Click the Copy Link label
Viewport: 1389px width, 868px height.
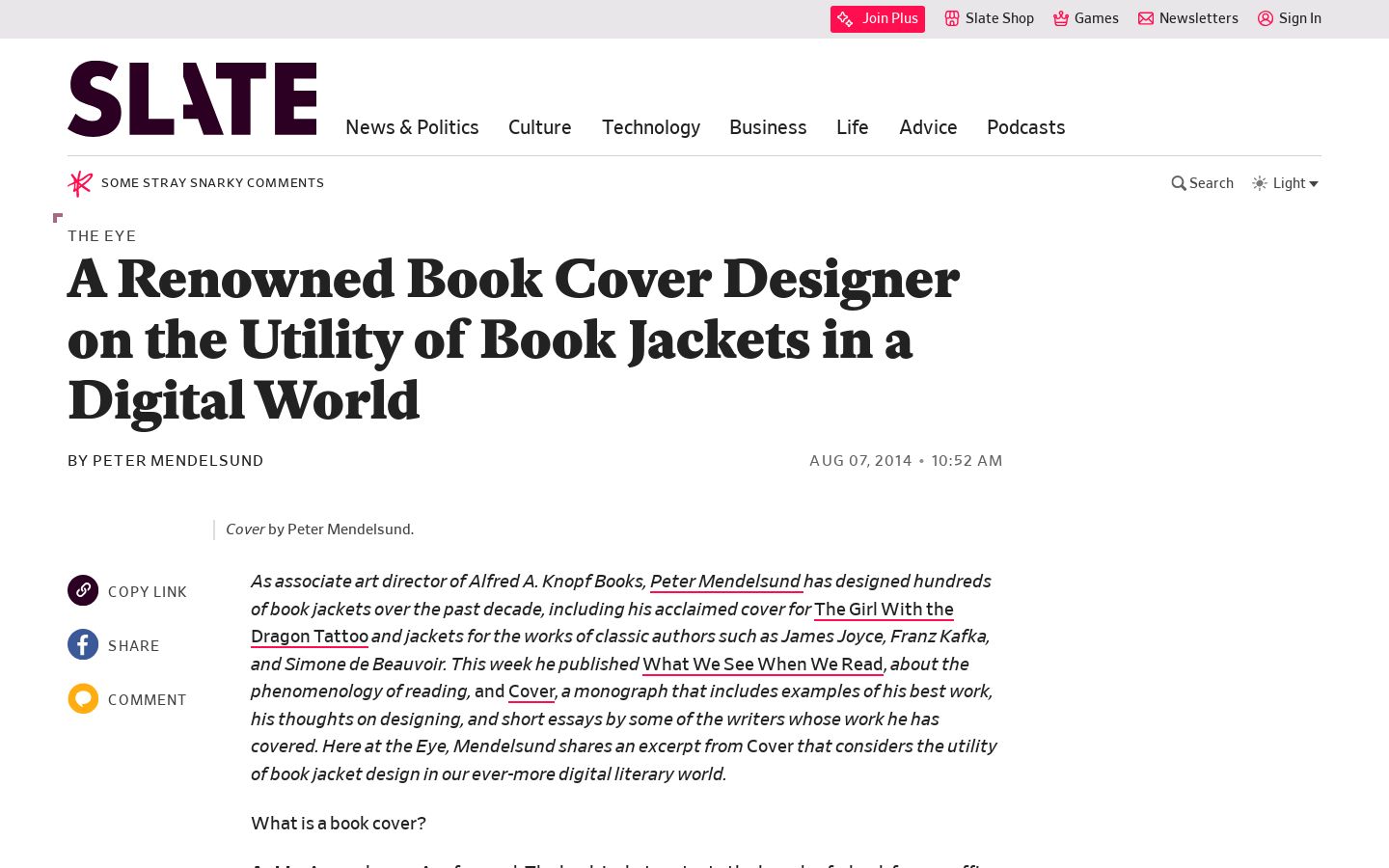tap(148, 592)
